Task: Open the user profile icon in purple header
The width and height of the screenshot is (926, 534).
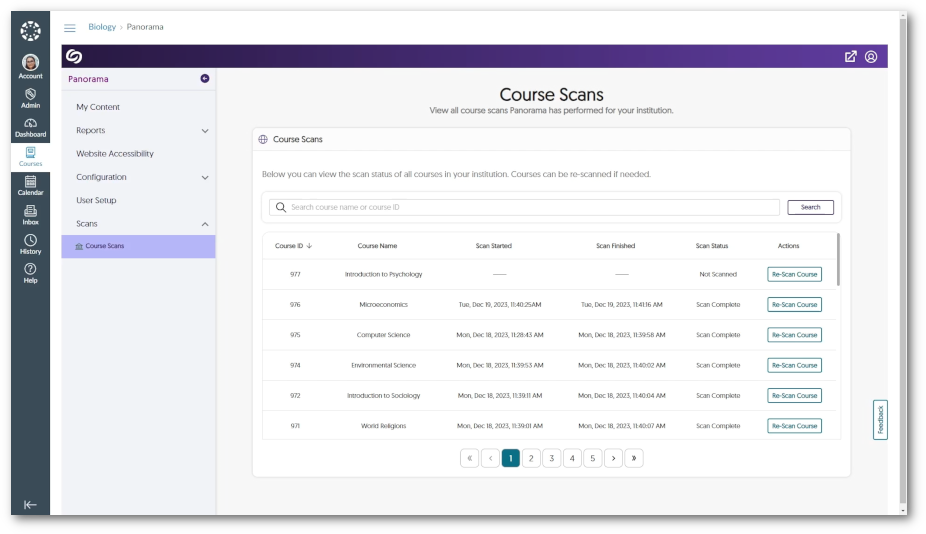Action: point(871,57)
